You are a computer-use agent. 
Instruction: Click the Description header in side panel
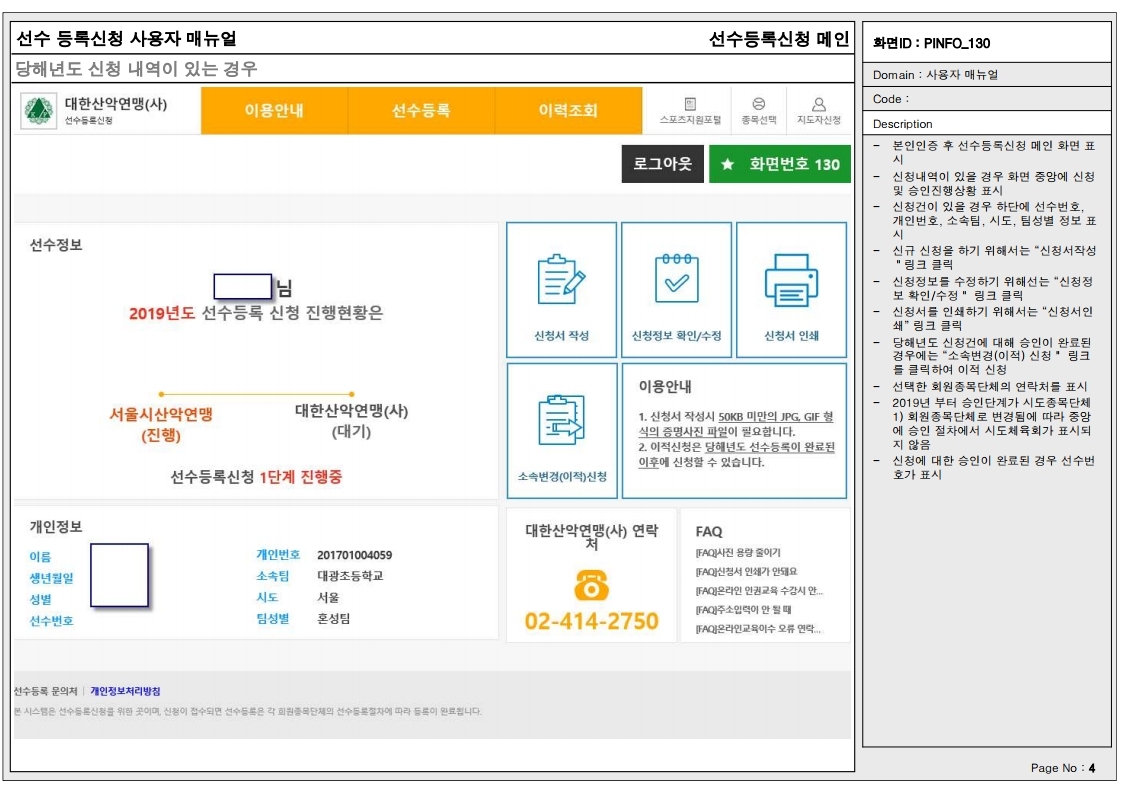pyautogui.click(x=902, y=124)
